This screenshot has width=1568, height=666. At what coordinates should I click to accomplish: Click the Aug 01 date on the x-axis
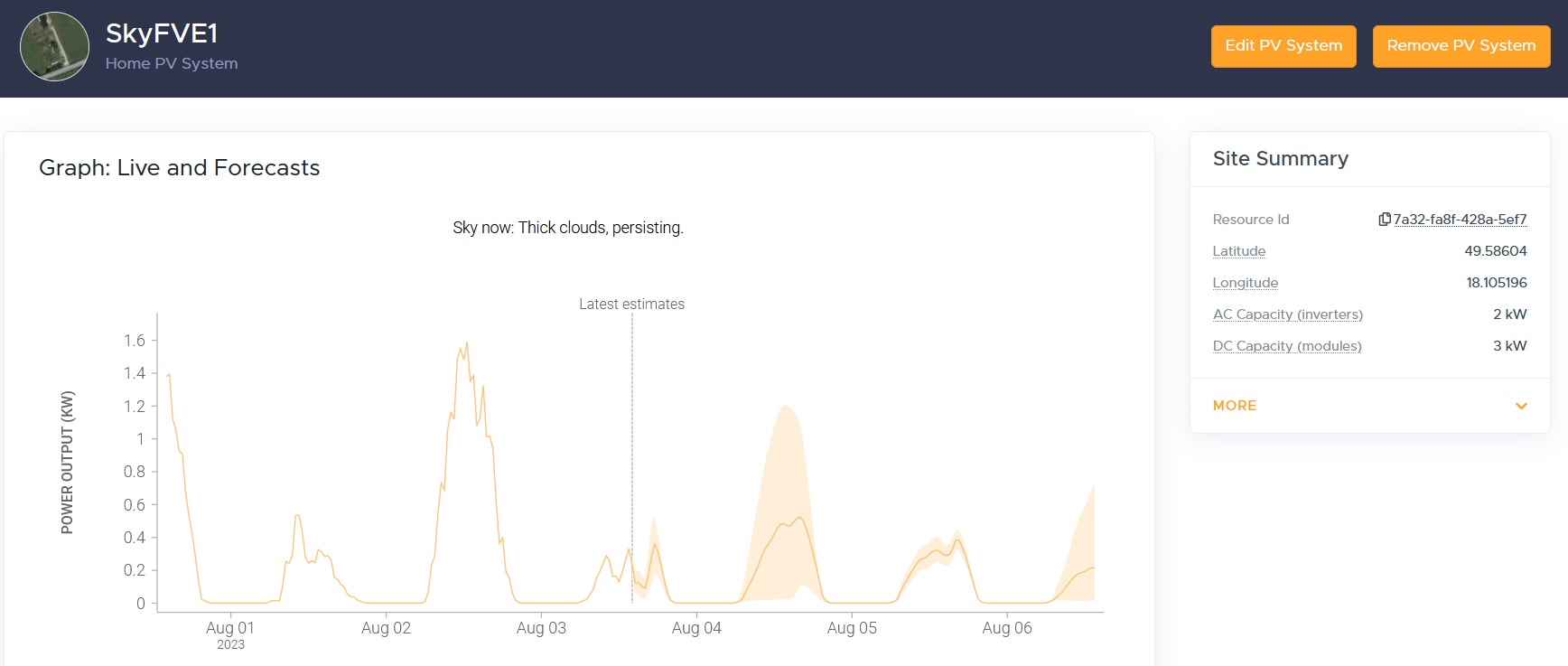coord(230,628)
